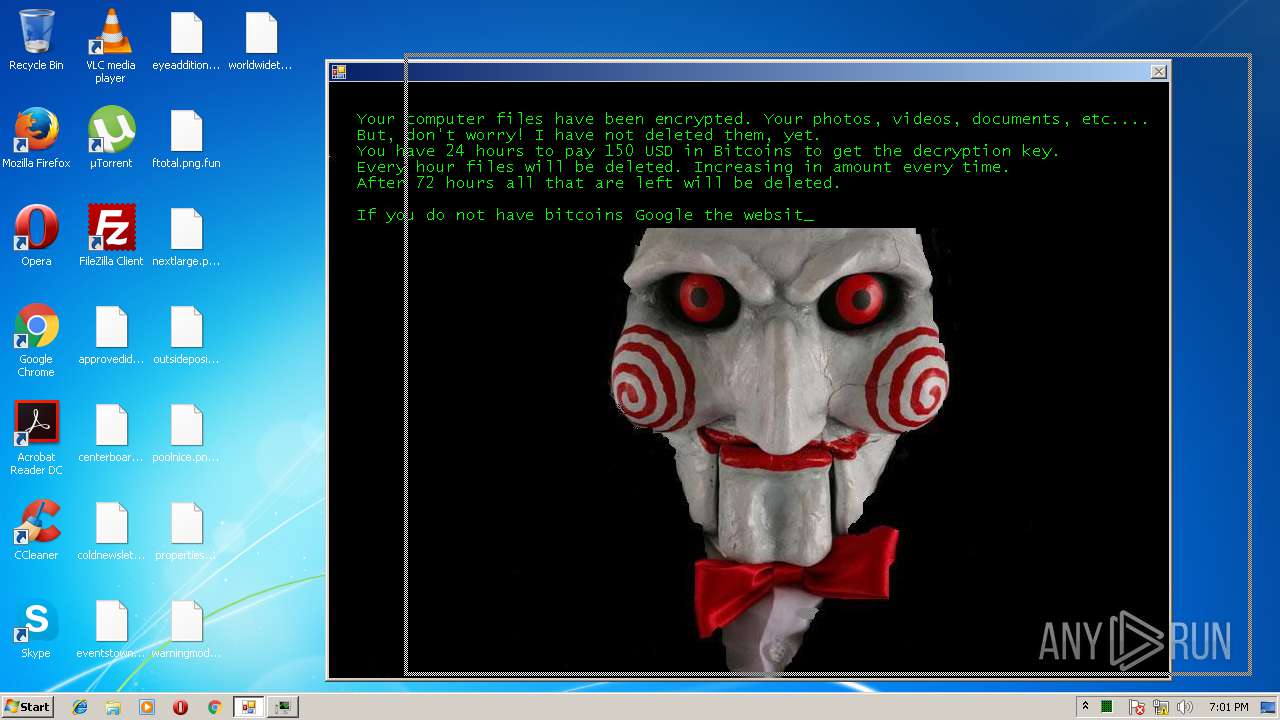Select the eyeaddition file on desktop
The image size is (1280, 720).
186,40
